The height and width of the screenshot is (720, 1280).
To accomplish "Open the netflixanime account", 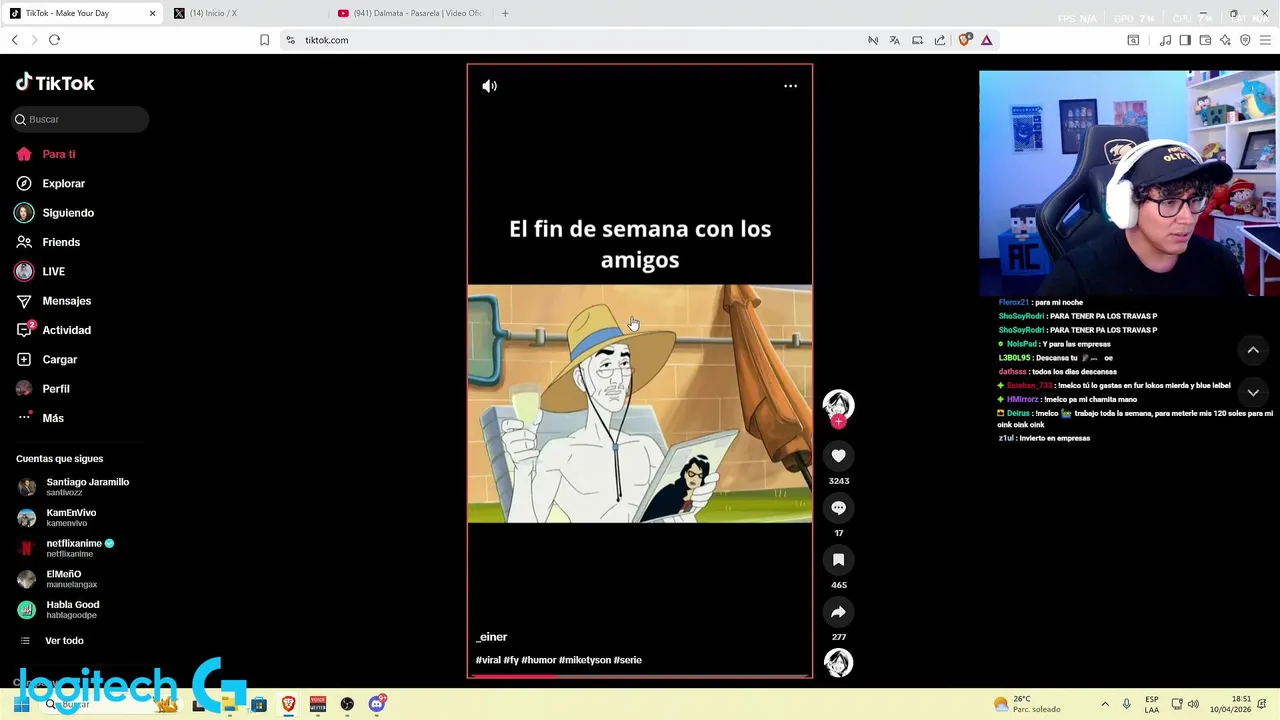I will 66,548.
